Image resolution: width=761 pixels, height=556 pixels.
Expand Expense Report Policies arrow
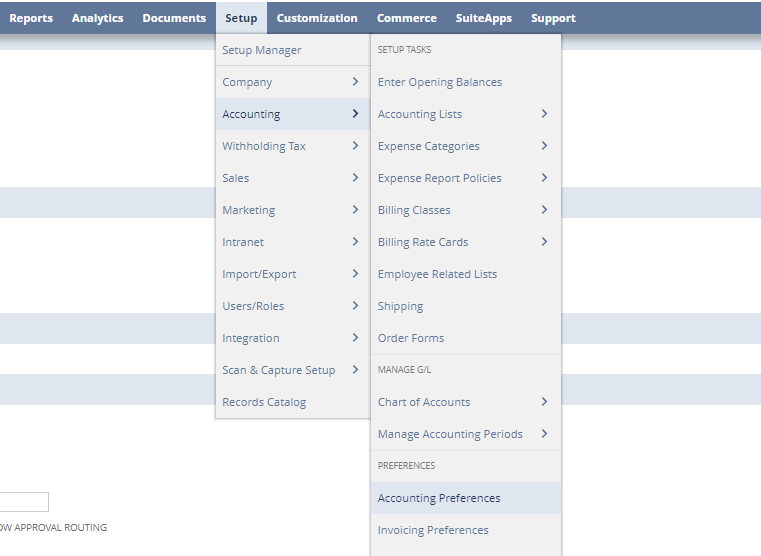[544, 178]
